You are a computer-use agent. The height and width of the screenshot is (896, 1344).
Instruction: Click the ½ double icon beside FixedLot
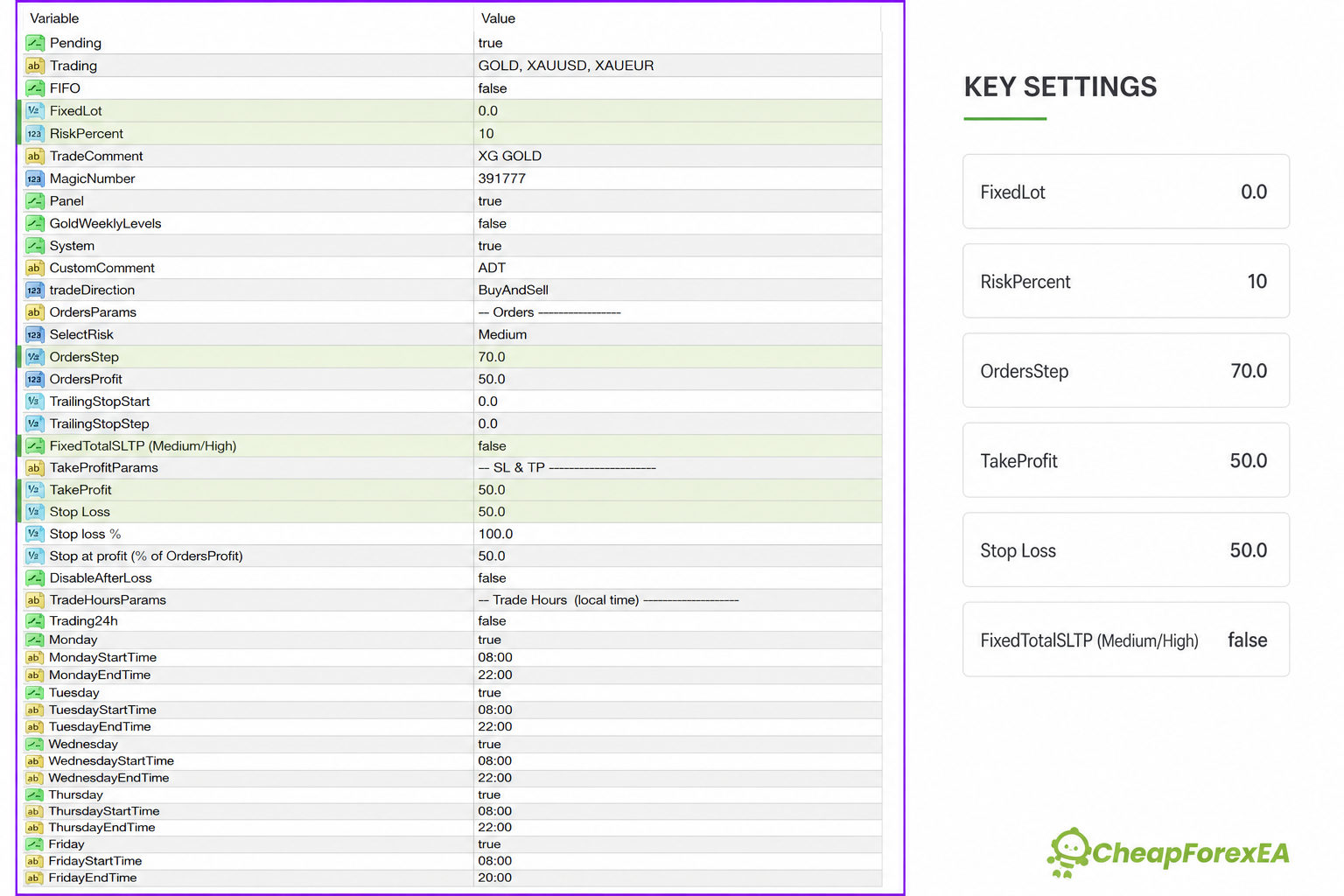point(34,111)
